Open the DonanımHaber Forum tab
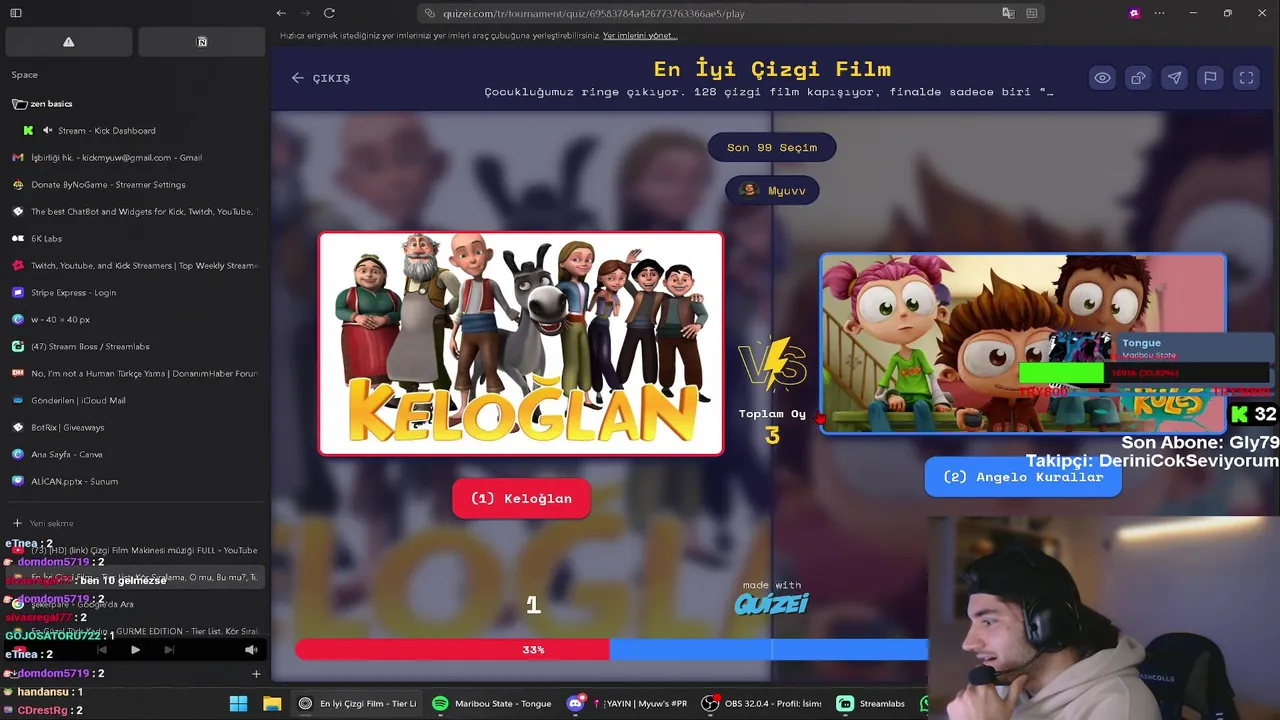The image size is (1280, 720). pos(134,374)
